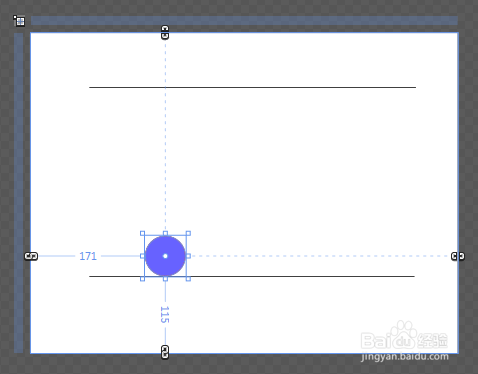The width and height of the screenshot is (478, 374).
Task: Click the bottom margin value 115
Action: pyautogui.click(x=165, y=315)
